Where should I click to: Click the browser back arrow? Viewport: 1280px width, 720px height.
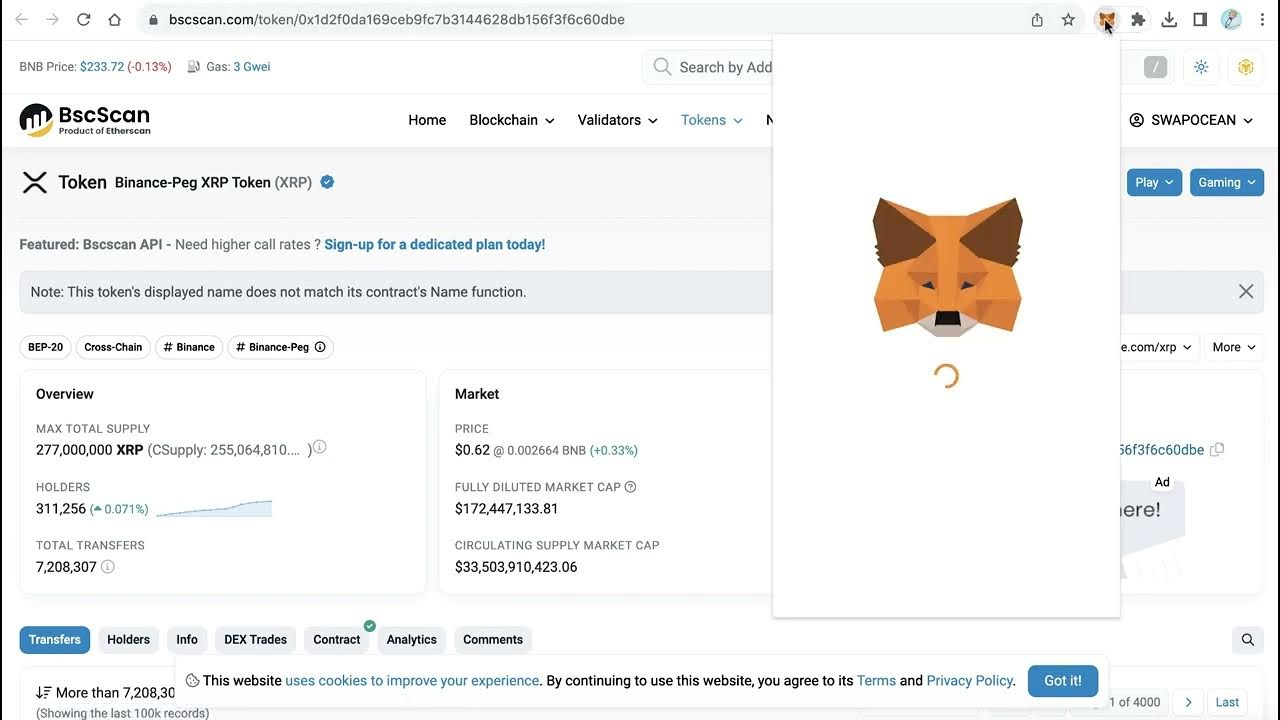[22, 19]
